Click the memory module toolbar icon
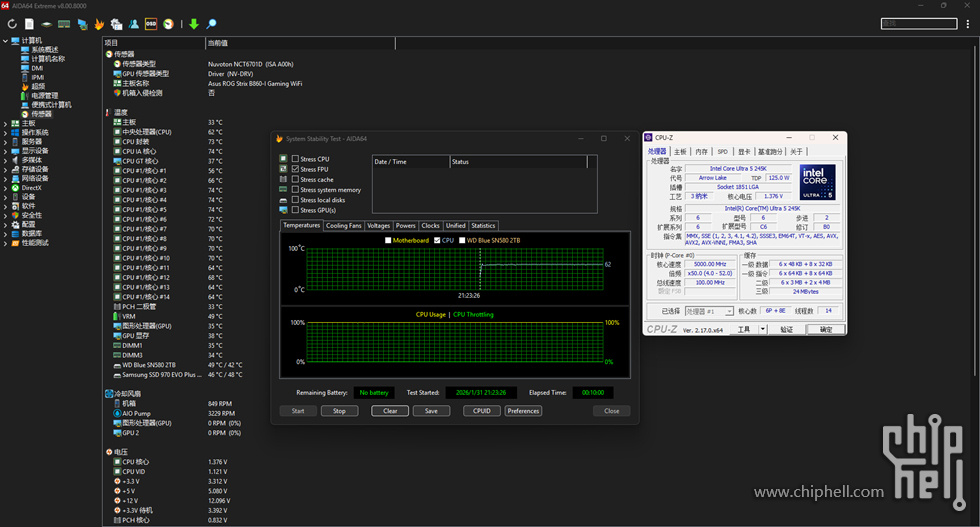 pos(64,24)
